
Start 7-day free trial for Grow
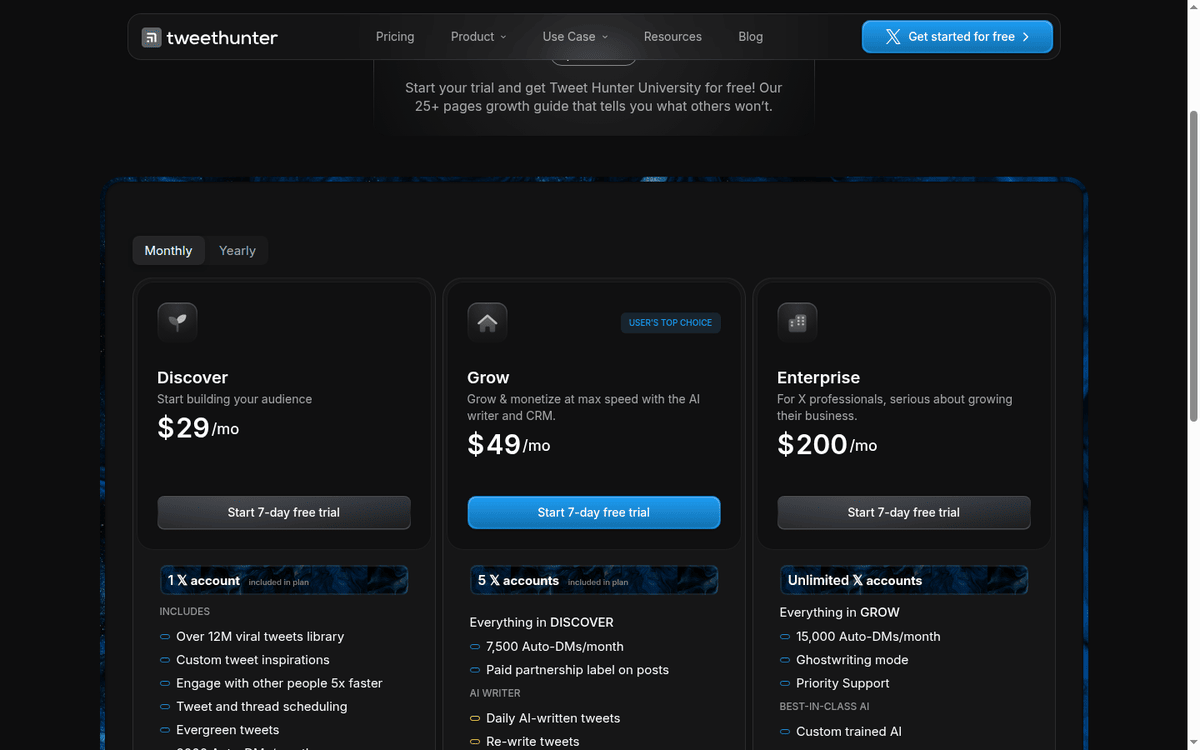594,513
